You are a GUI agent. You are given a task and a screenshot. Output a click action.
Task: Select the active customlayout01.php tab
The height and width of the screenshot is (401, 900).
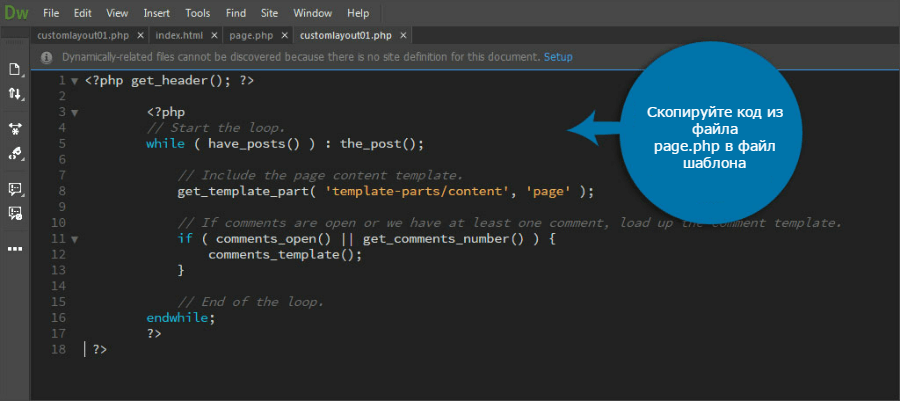point(346,36)
